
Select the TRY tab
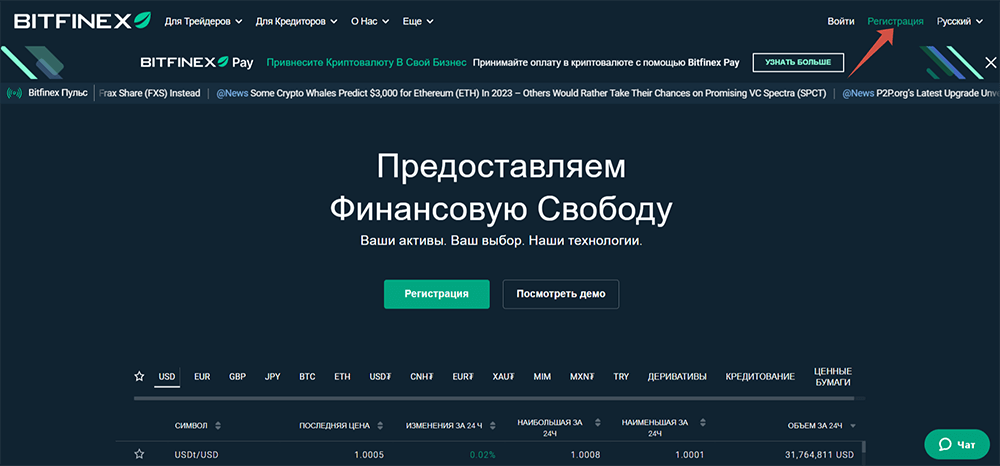pos(621,377)
